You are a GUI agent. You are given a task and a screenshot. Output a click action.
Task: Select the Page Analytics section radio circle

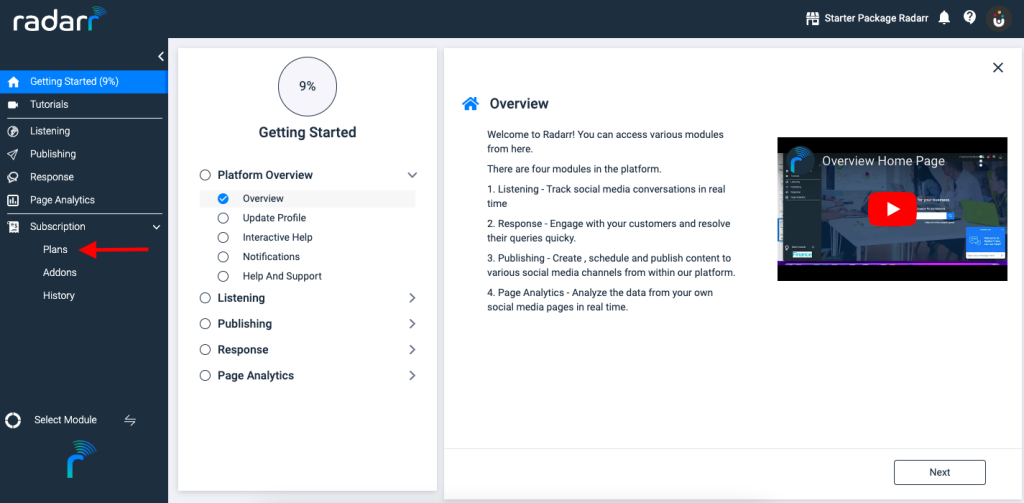click(x=205, y=376)
